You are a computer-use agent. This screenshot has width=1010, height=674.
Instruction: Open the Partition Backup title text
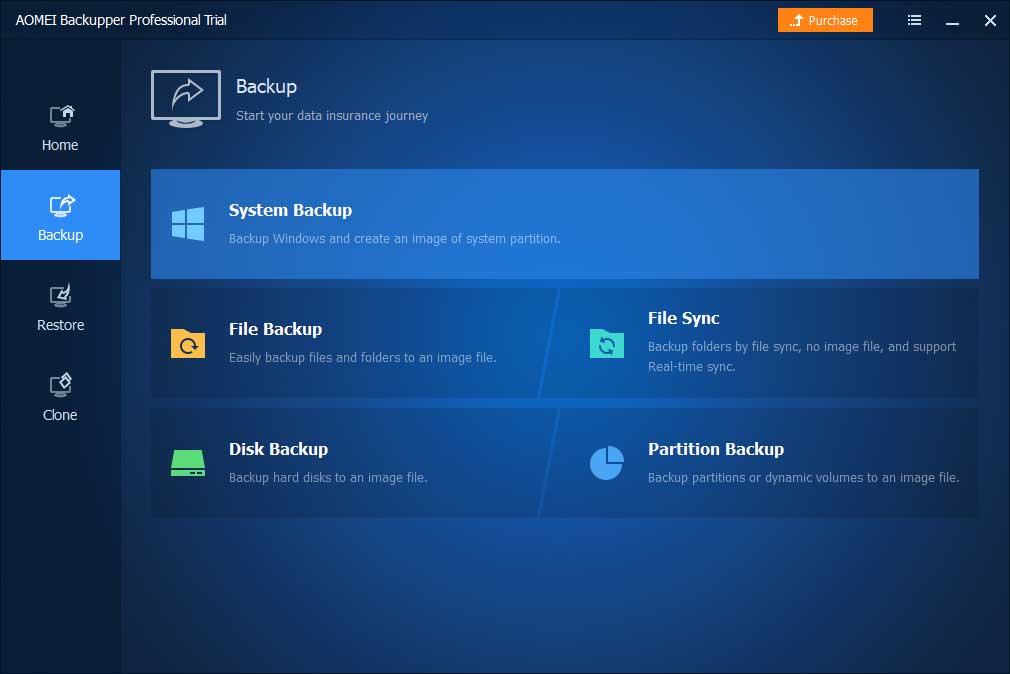pyautogui.click(x=715, y=449)
